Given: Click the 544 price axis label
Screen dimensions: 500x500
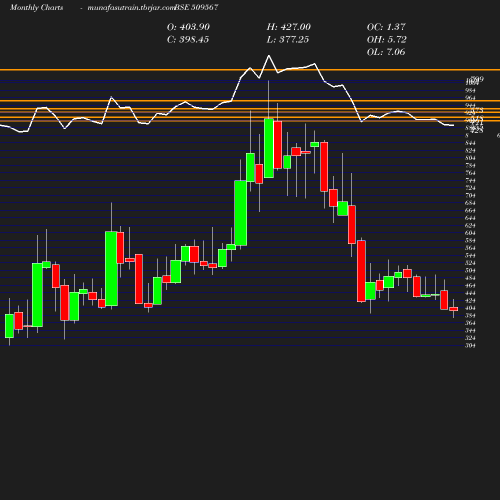Looking at the screenshot, I should (470, 256).
